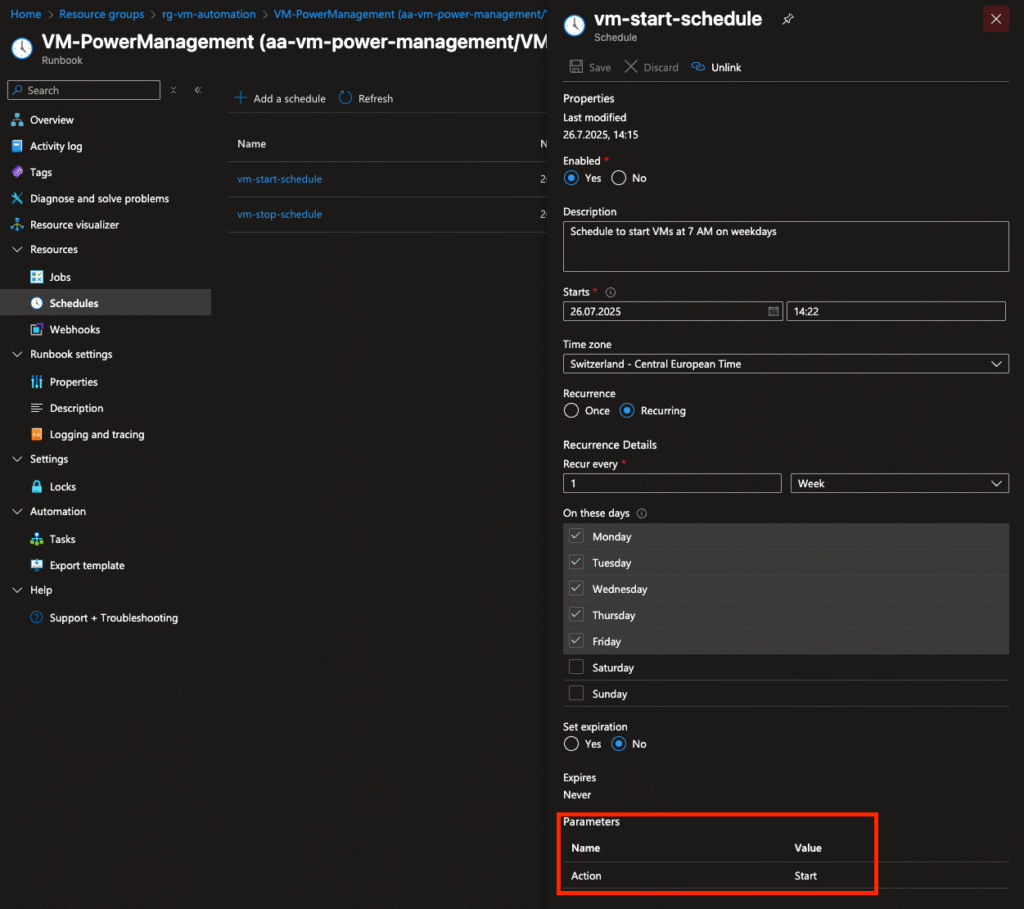Collapse the Help section
This screenshot has width=1024, height=909.
(x=18, y=590)
